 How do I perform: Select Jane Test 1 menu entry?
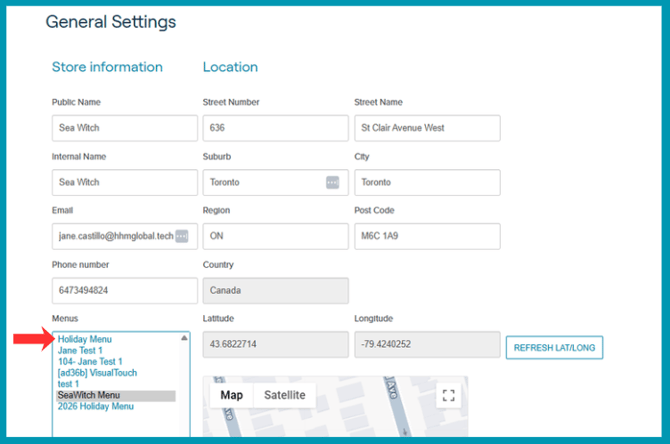pos(80,350)
